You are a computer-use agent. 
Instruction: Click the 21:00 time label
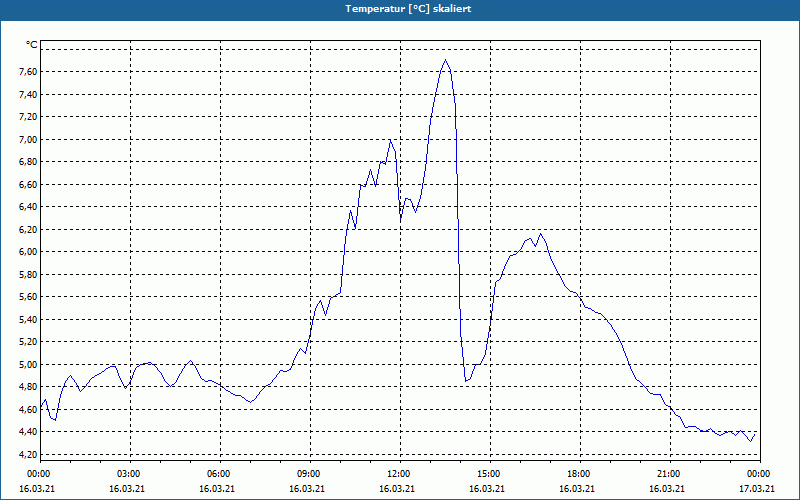669,474
